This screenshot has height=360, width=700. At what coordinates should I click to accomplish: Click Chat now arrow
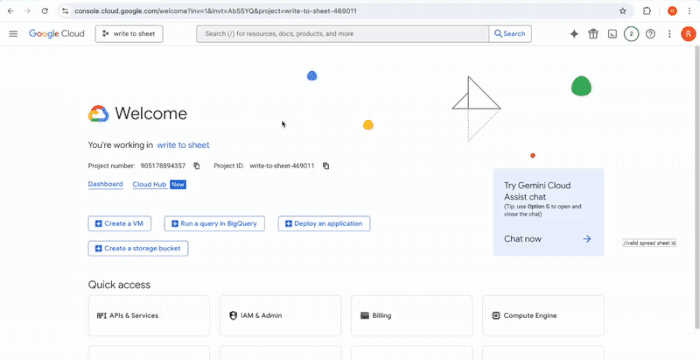coord(587,239)
